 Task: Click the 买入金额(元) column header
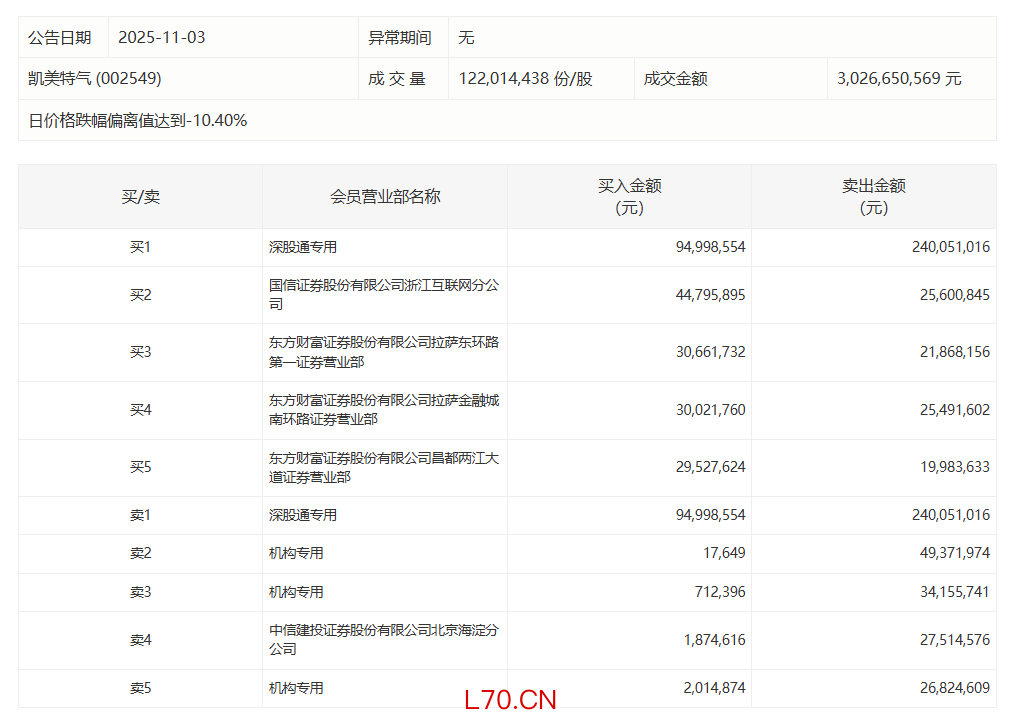click(629, 197)
